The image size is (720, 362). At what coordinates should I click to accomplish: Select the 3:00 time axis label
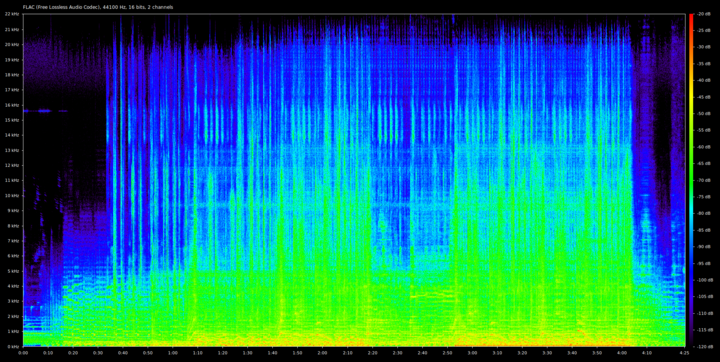(x=472, y=353)
